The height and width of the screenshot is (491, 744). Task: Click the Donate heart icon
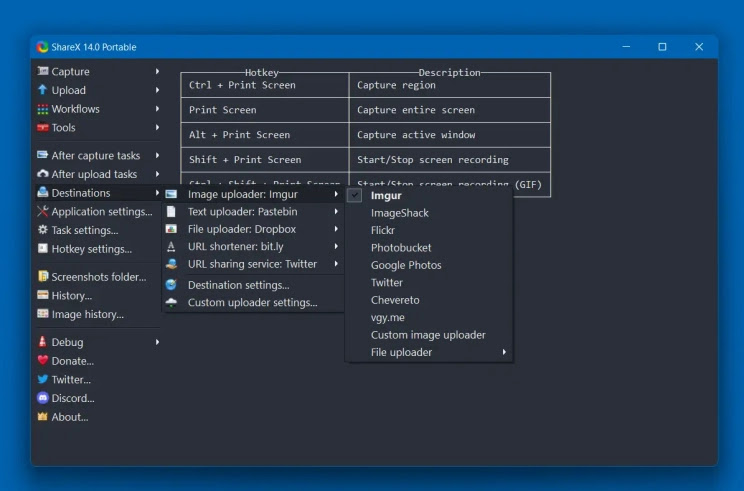(x=43, y=360)
